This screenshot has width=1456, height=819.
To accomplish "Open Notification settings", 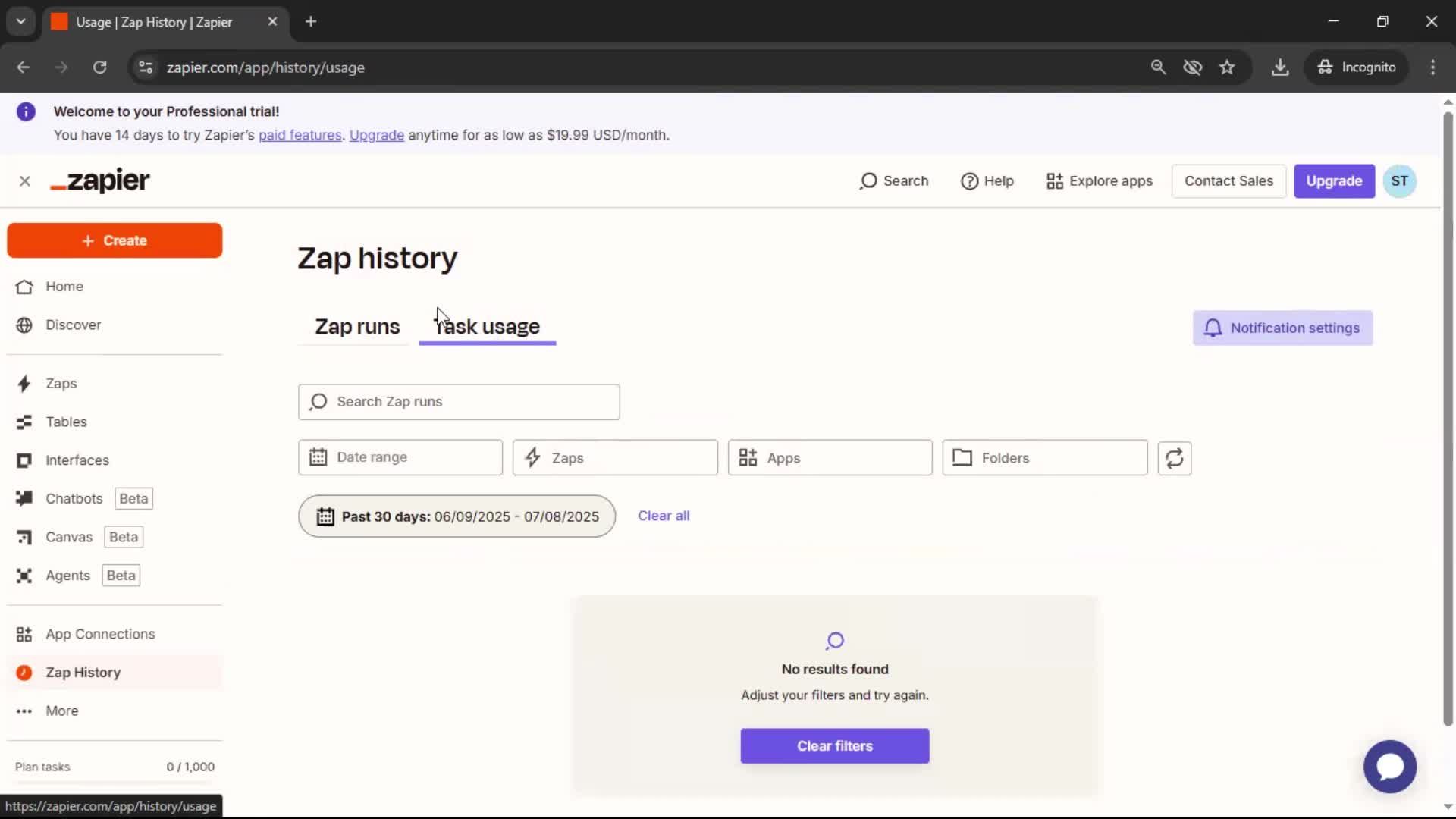I will click(1282, 328).
